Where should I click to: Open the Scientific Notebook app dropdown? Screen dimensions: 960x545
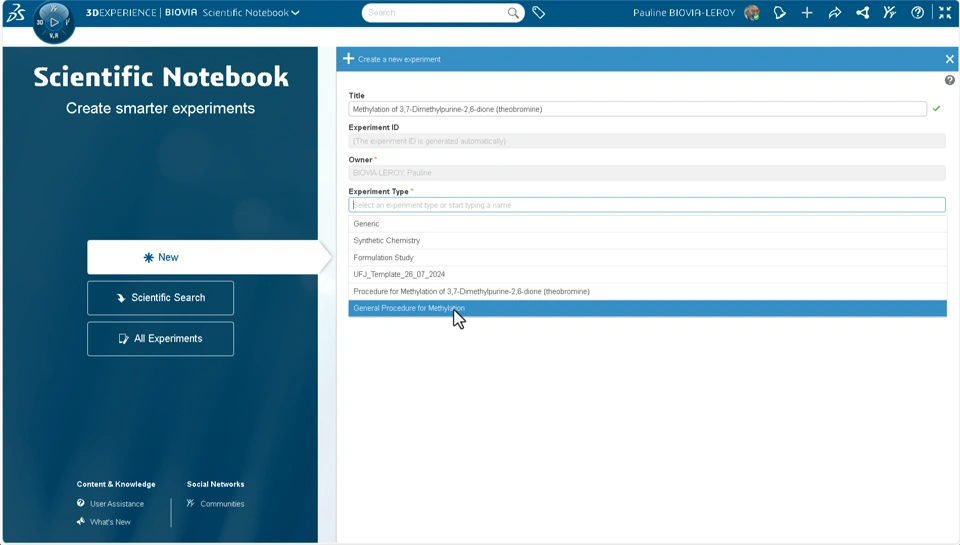click(x=250, y=12)
